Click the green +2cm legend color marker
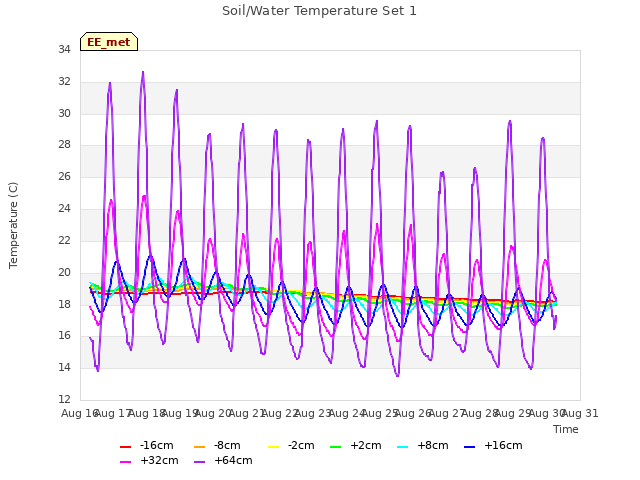This screenshot has height=480, width=640. click(x=336, y=447)
